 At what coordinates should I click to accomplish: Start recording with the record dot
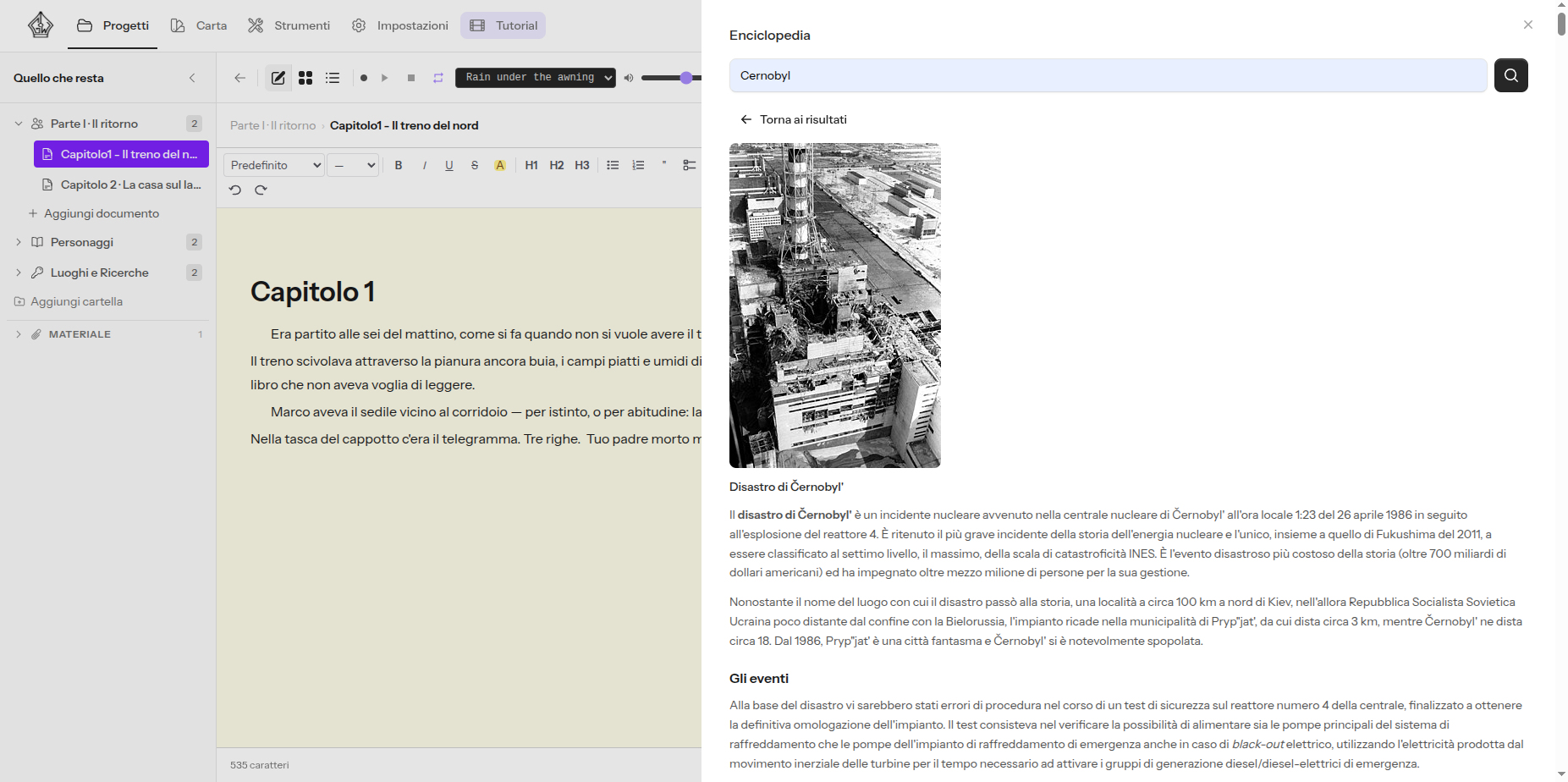click(x=364, y=78)
